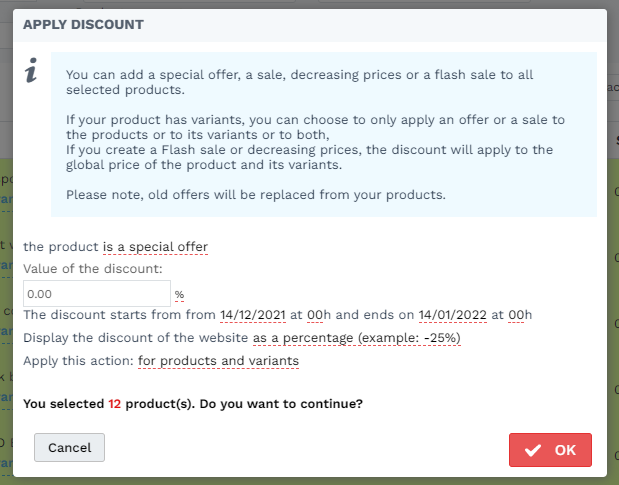
Task: Select the start date 14/12/2021
Action: pyautogui.click(x=253, y=315)
